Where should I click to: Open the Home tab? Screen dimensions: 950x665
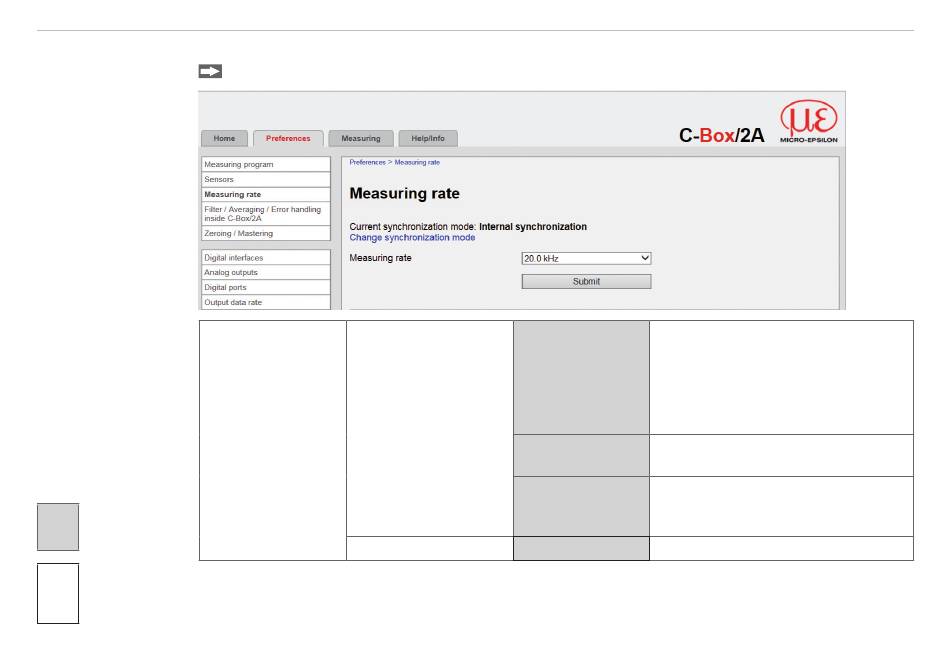click(x=224, y=138)
